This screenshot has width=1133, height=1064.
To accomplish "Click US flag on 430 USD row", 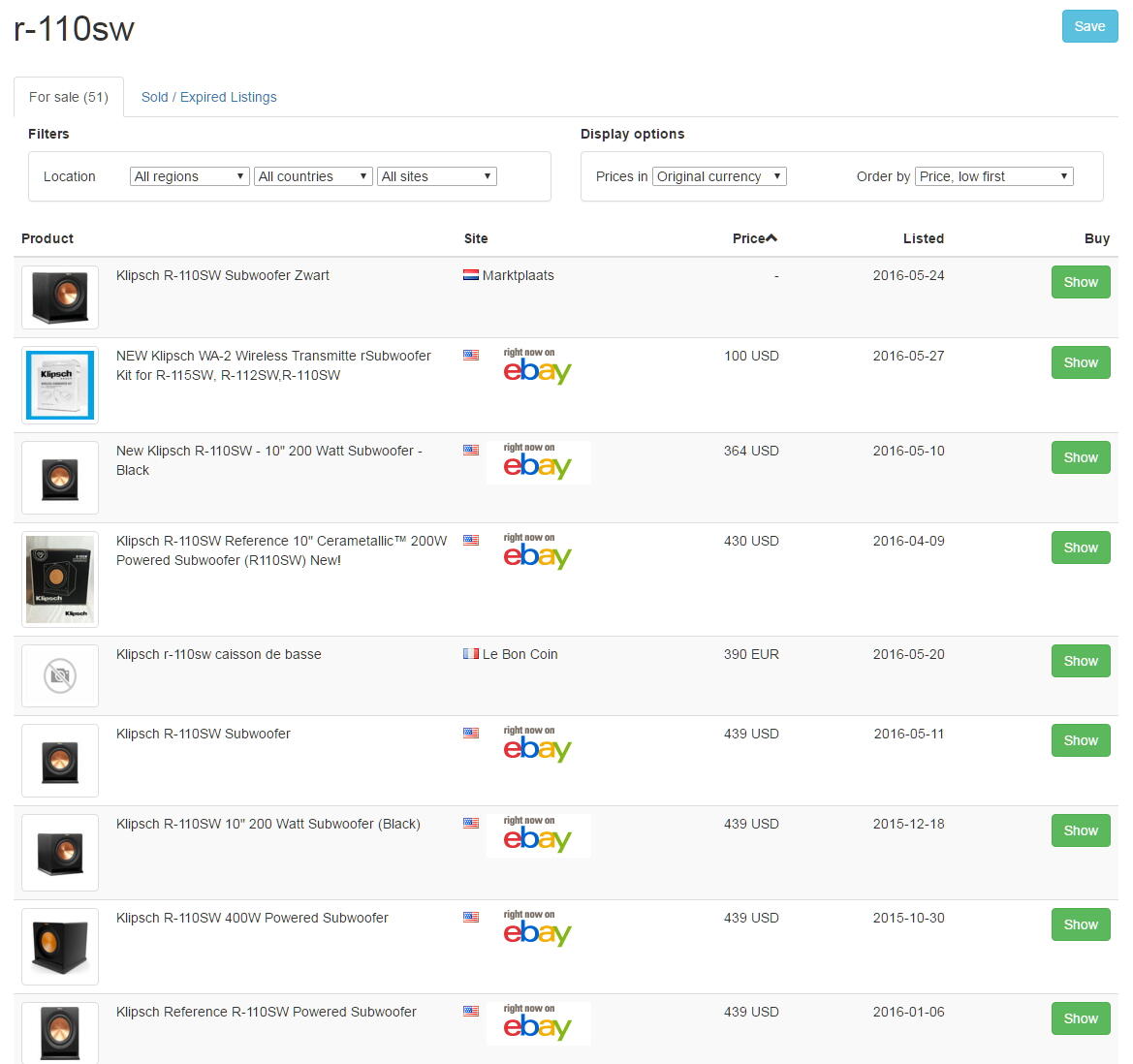I will point(470,541).
